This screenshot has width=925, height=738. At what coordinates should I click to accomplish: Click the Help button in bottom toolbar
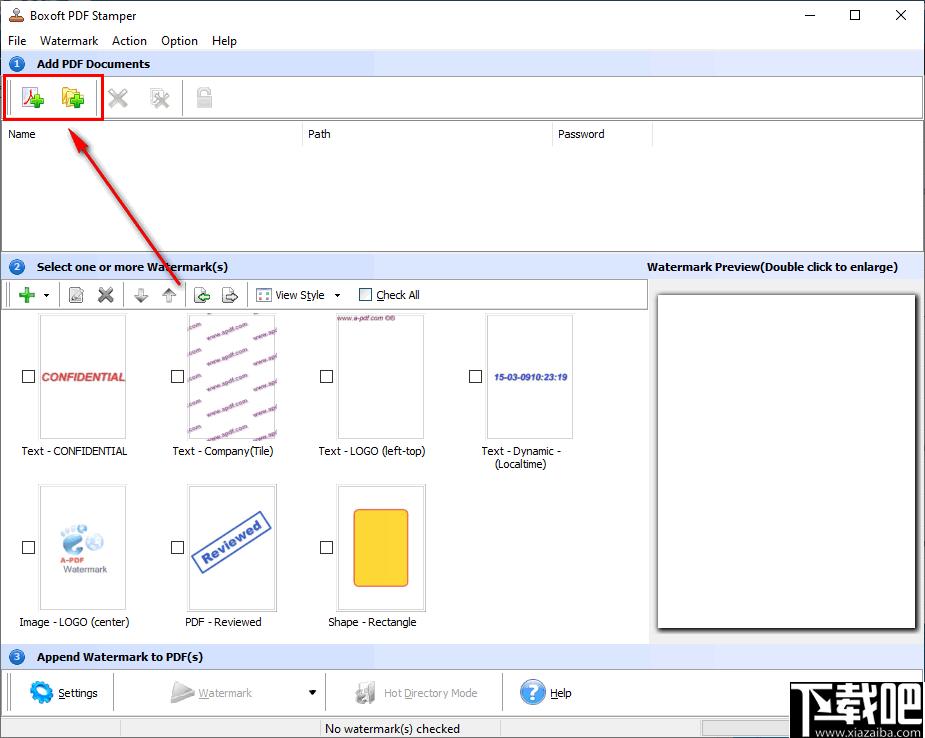point(546,693)
